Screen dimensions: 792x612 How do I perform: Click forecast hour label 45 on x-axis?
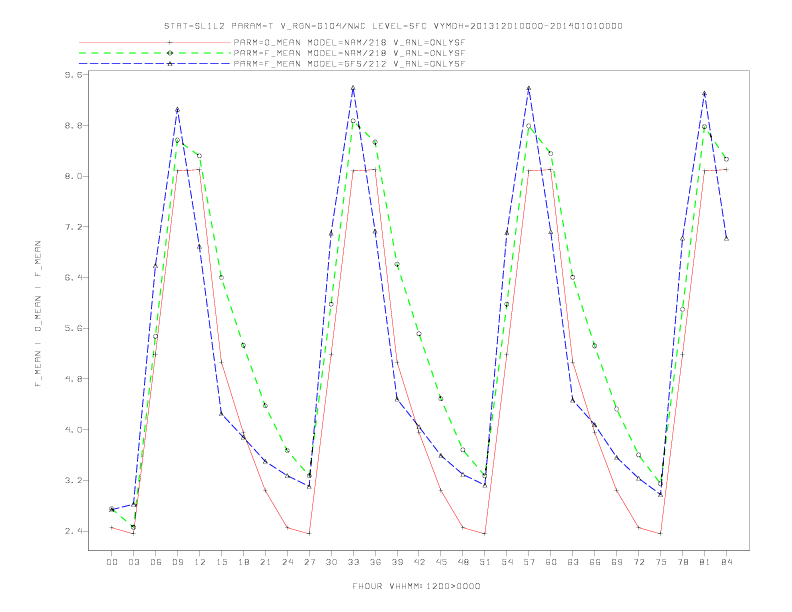pyautogui.click(x=441, y=562)
